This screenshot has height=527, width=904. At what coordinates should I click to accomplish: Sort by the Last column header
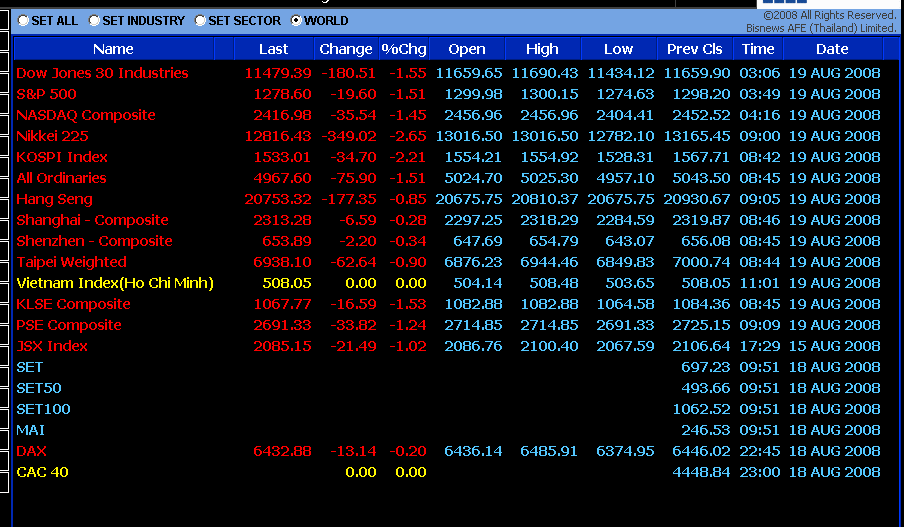pyautogui.click(x=274, y=49)
